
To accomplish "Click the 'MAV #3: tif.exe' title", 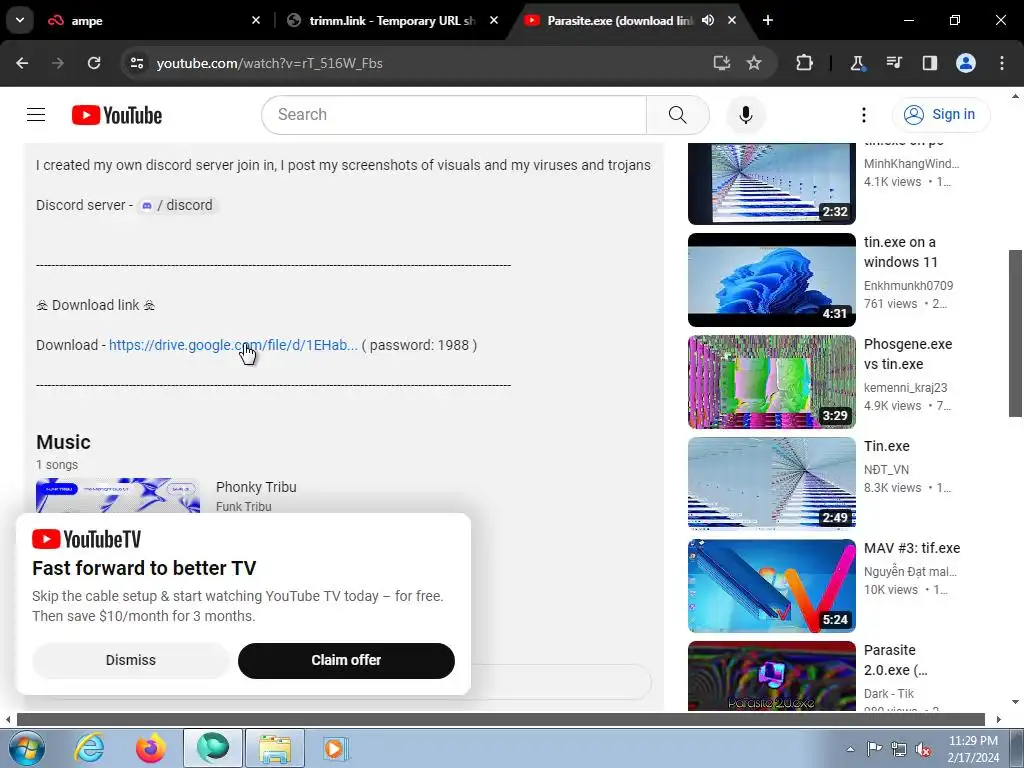I will click(x=912, y=549).
